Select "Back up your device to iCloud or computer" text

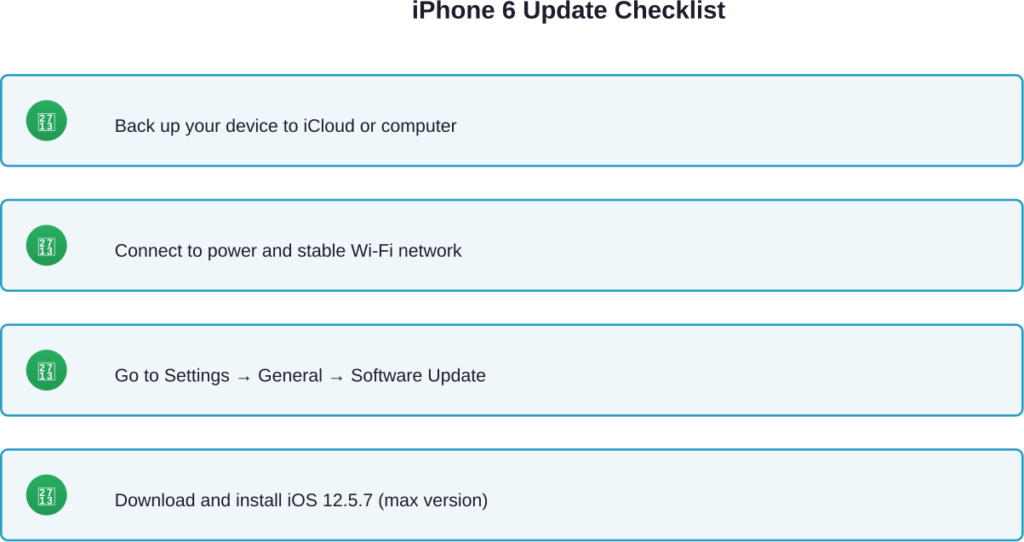coord(285,125)
